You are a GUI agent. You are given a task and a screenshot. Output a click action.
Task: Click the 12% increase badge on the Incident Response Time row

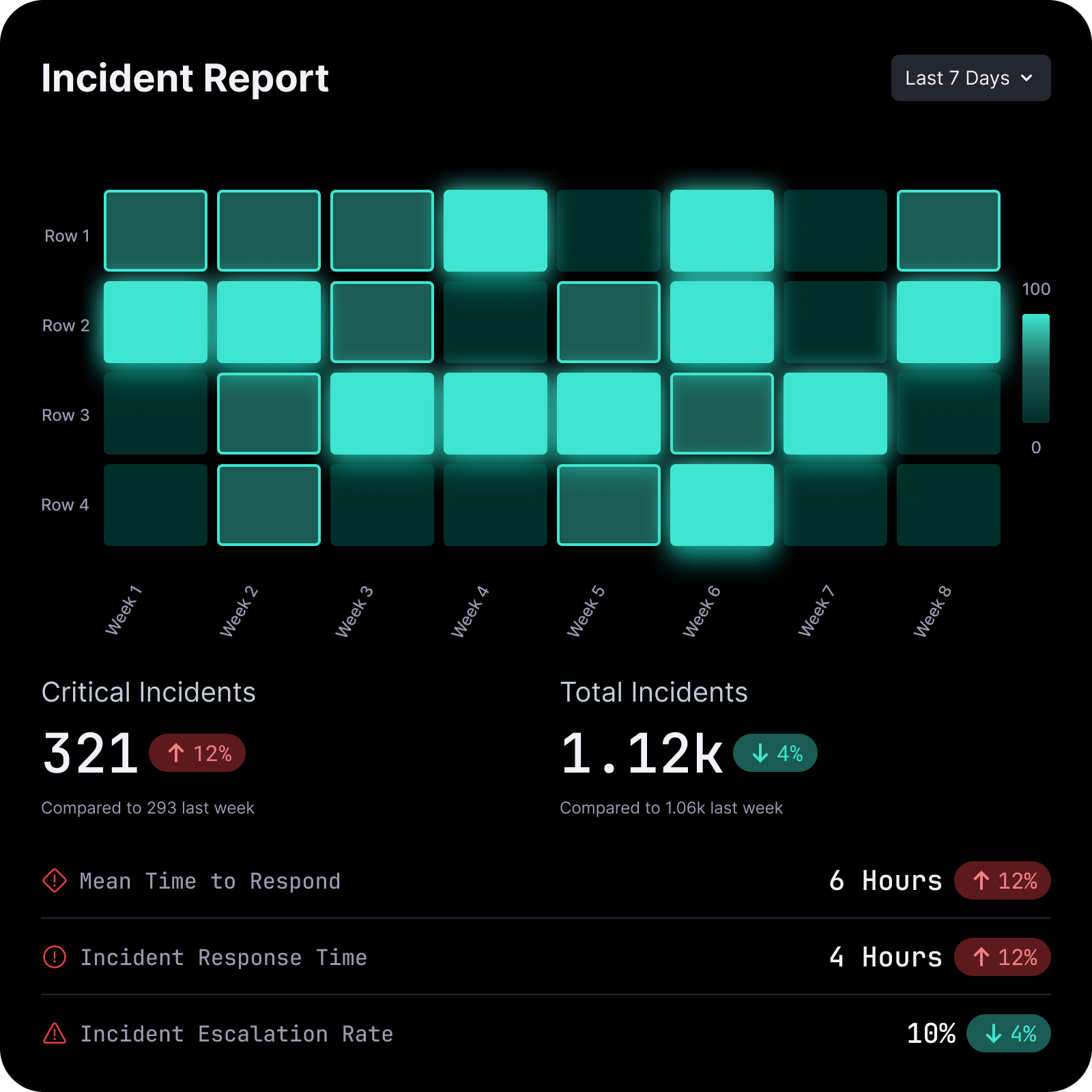pyautogui.click(x=1002, y=958)
